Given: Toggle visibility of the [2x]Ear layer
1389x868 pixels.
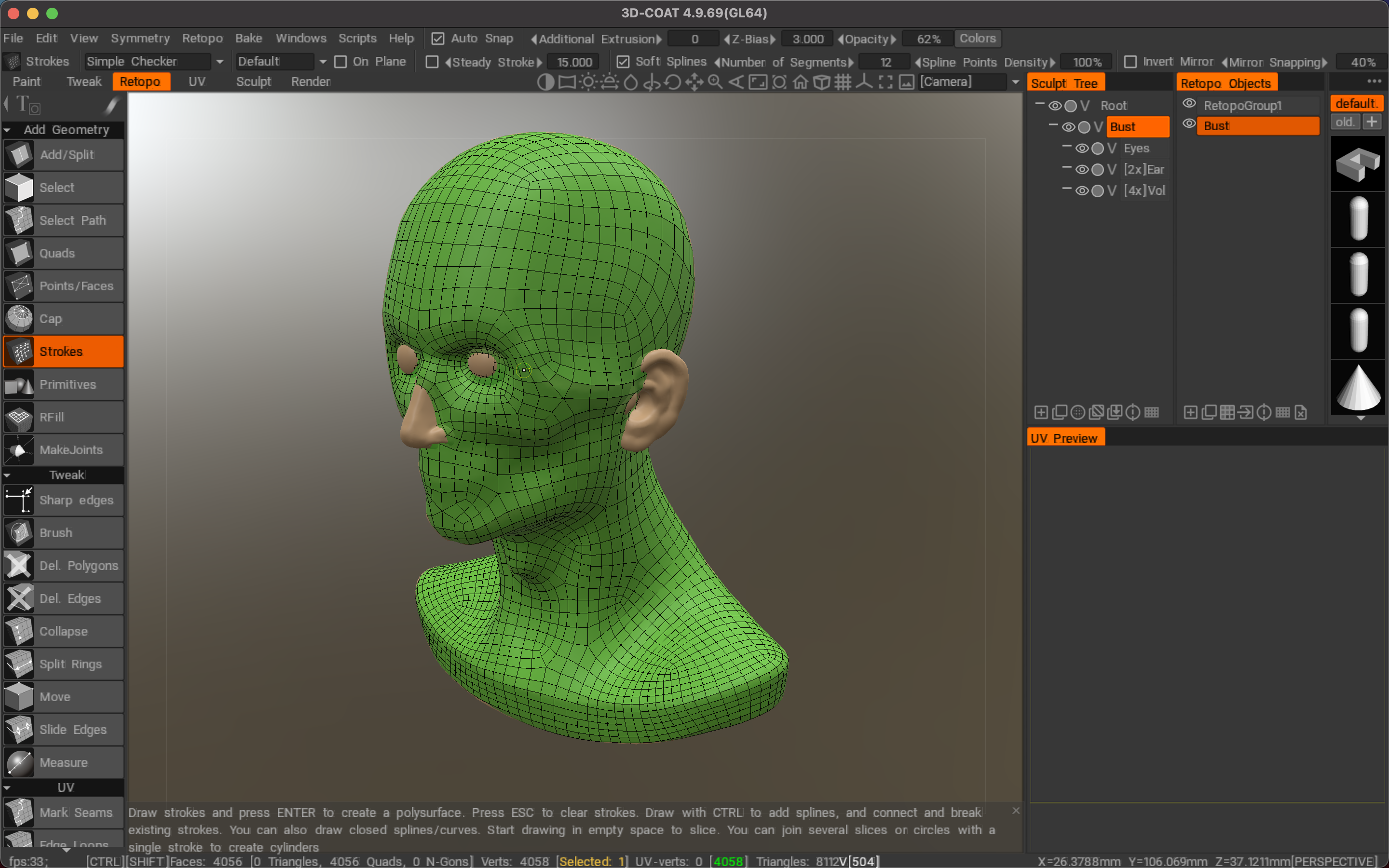Looking at the screenshot, I should [1082, 169].
